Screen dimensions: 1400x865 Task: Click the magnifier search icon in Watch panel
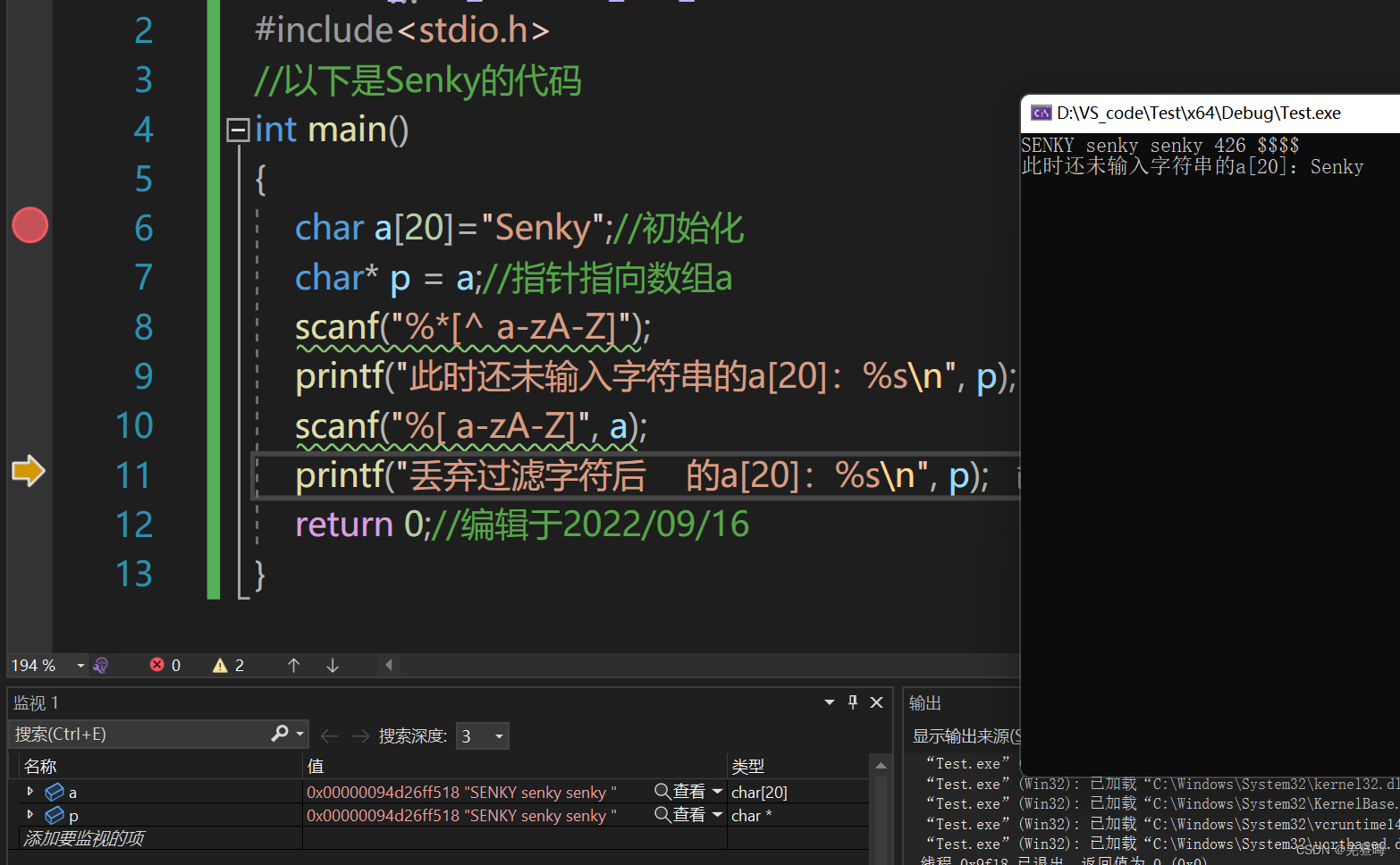(x=280, y=734)
